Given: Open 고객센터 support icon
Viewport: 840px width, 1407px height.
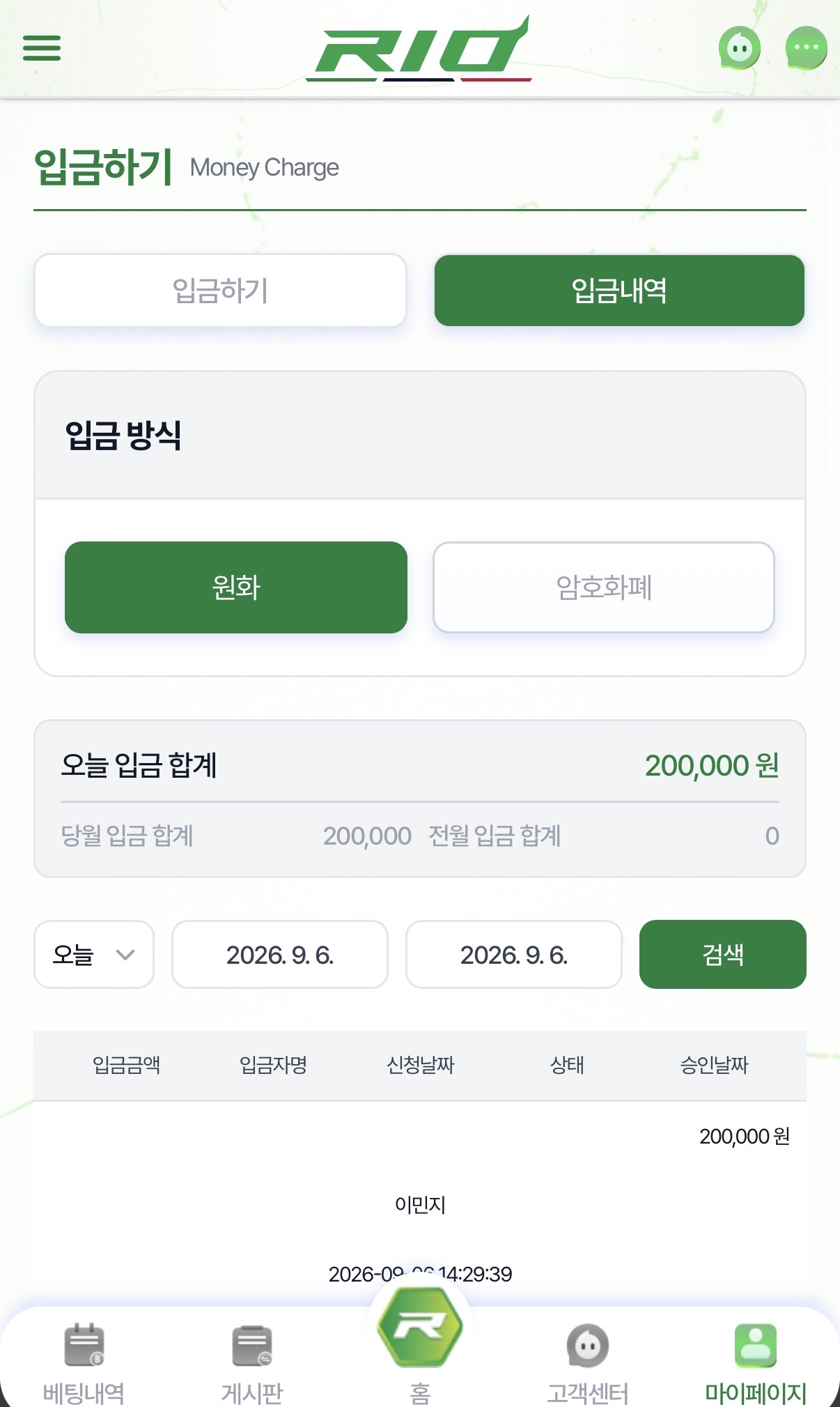Looking at the screenshot, I should pos(588,1346).
